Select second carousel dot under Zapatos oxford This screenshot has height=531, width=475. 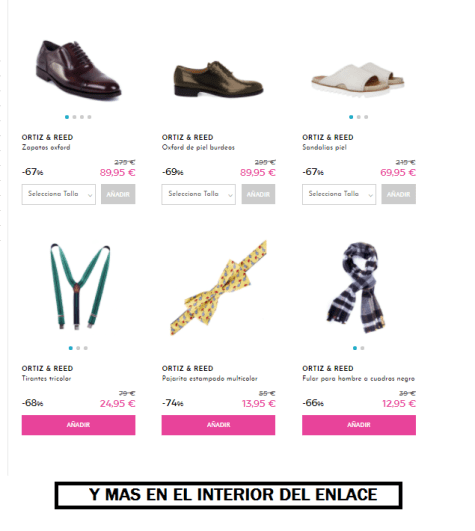[74, 117]
